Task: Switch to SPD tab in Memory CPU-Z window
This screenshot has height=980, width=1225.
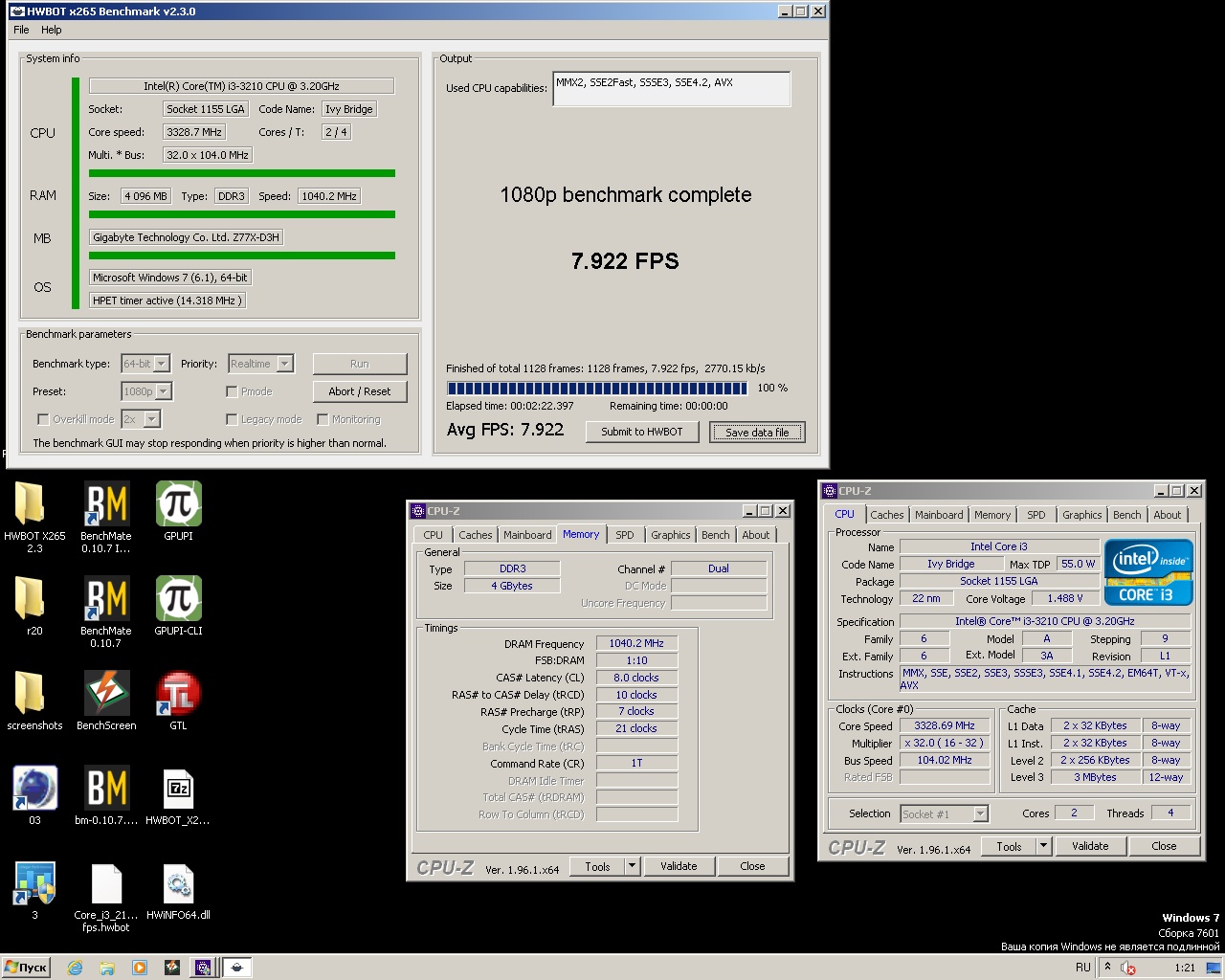Action: pyautogui.click(x=625, y=535)
